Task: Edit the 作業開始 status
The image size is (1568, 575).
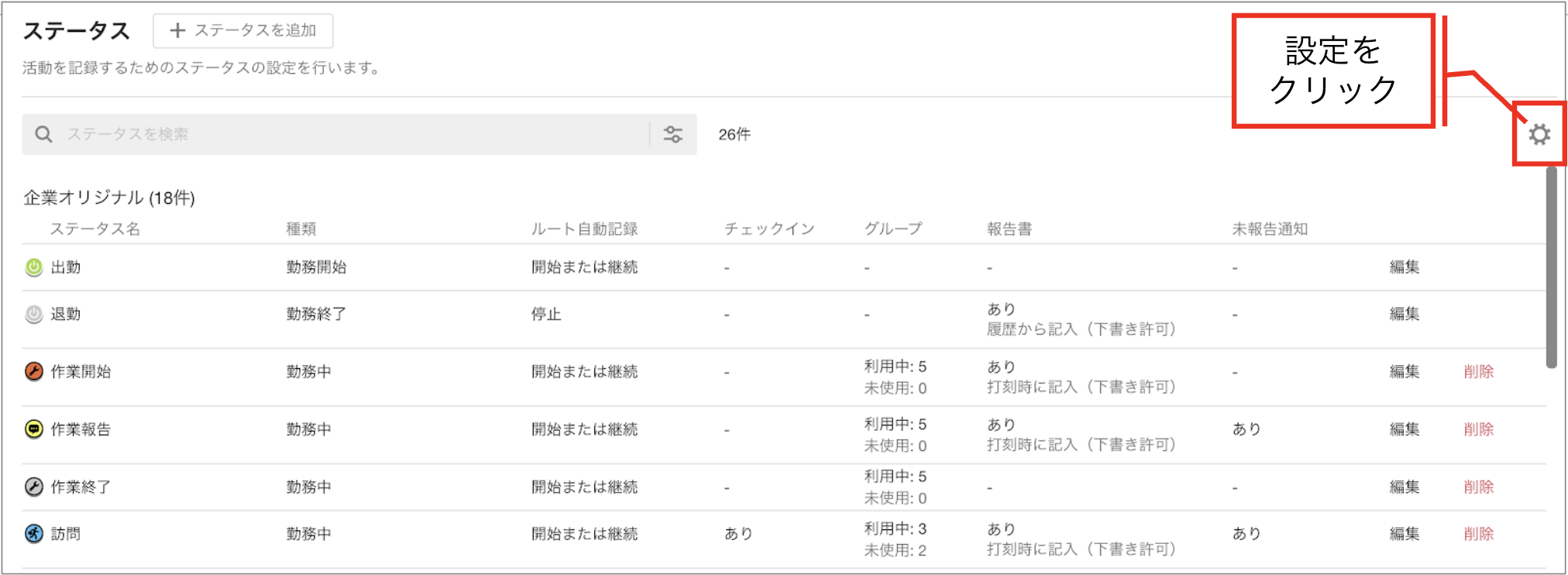Action: pyautogui.click(x=1404, y=371)
